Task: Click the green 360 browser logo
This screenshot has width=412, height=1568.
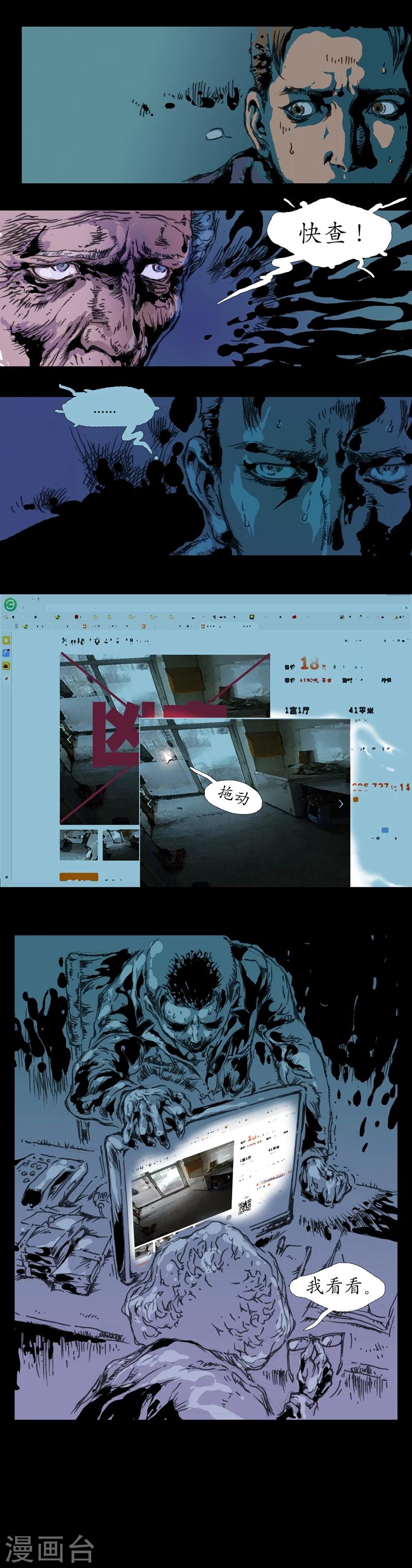Action: pyautogui.click(x=10, y=604)
